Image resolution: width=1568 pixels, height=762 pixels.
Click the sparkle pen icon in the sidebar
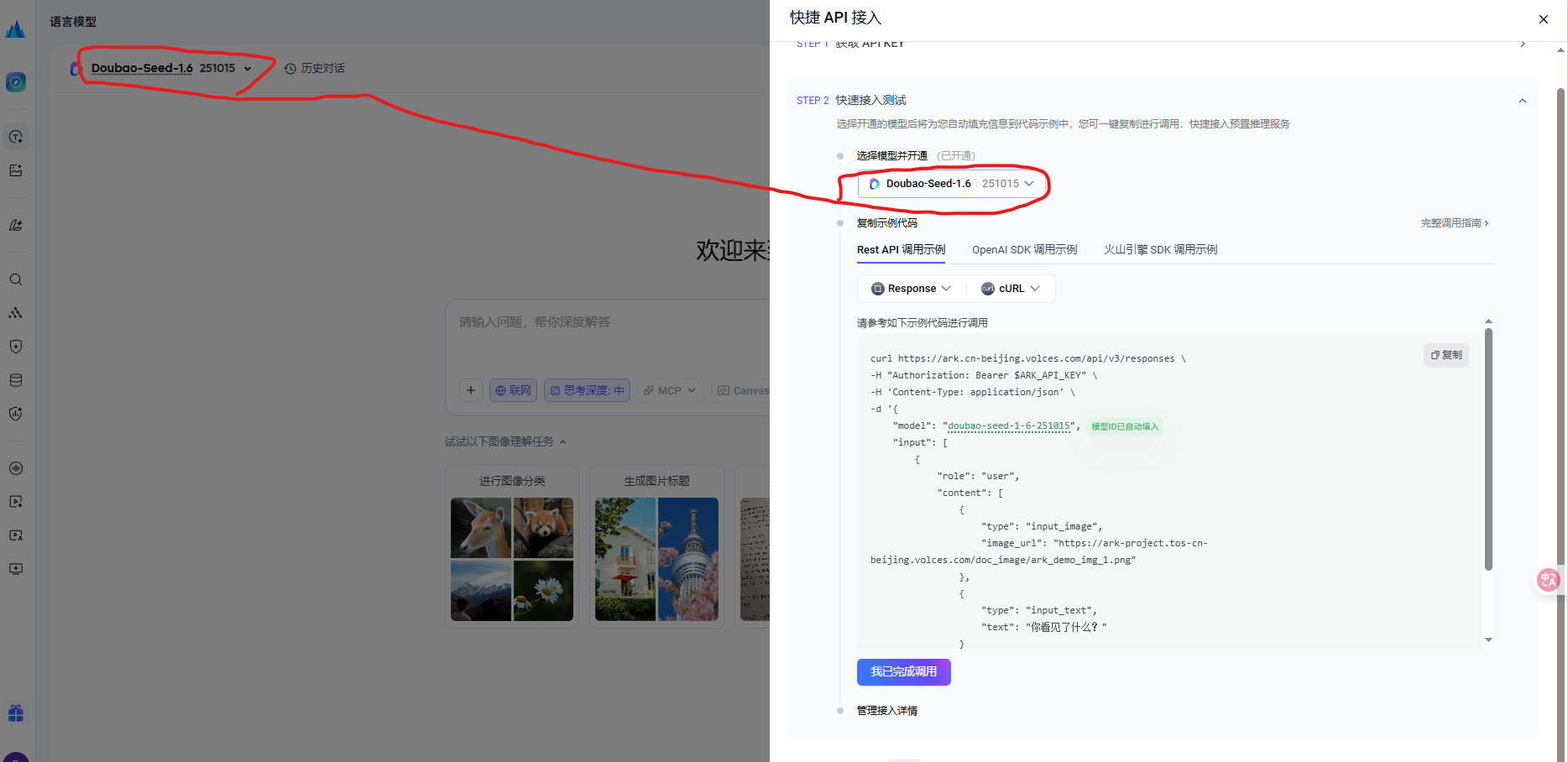16,225
